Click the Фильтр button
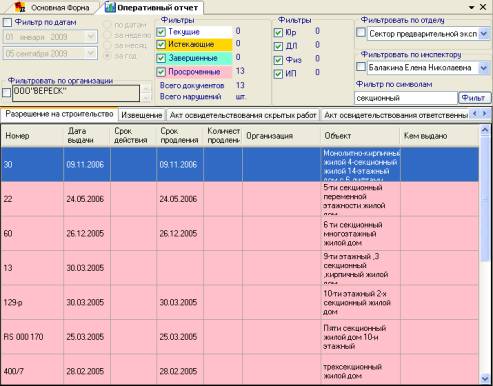 pos(474,98)
